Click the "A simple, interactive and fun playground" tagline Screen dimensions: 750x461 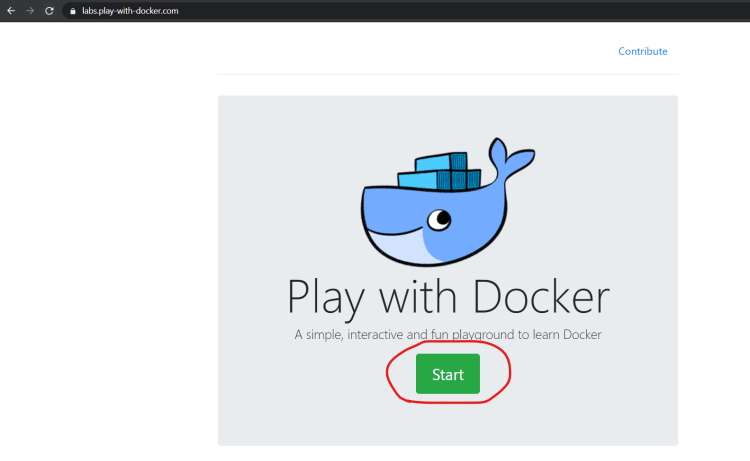(x=448, y=334)
